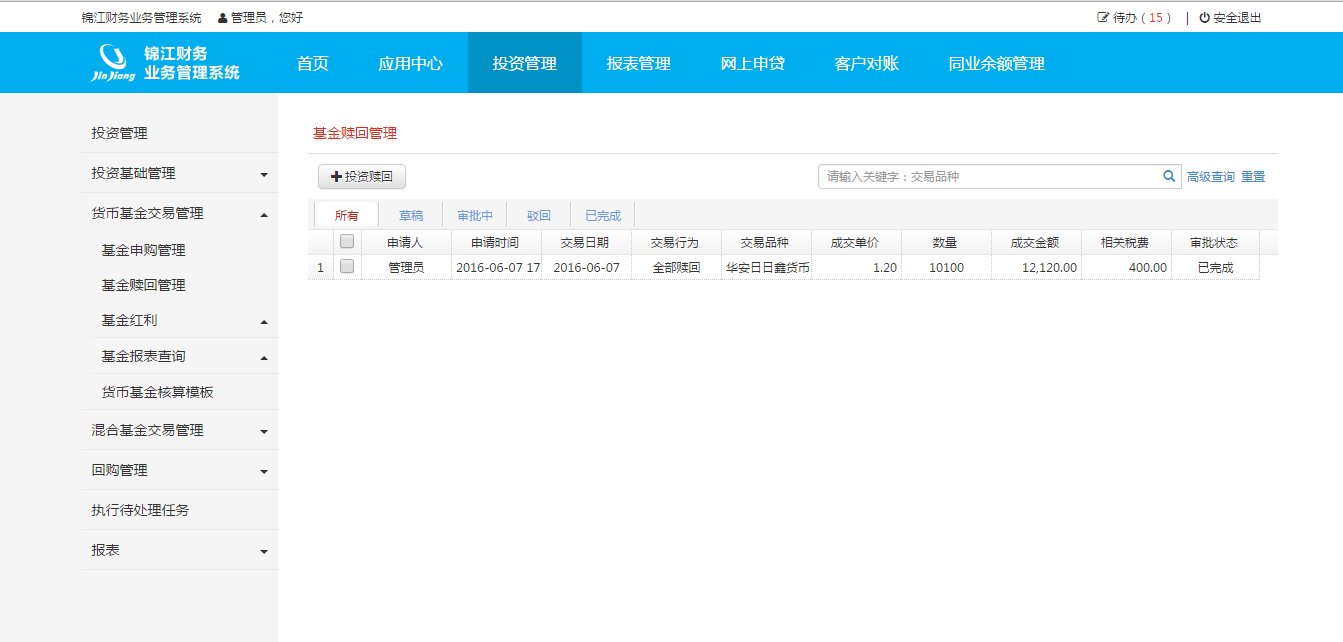The width and height of the screenshot is (1343, 642).
Task: Click the 重置 reset link
Action: click(1253, 177)
